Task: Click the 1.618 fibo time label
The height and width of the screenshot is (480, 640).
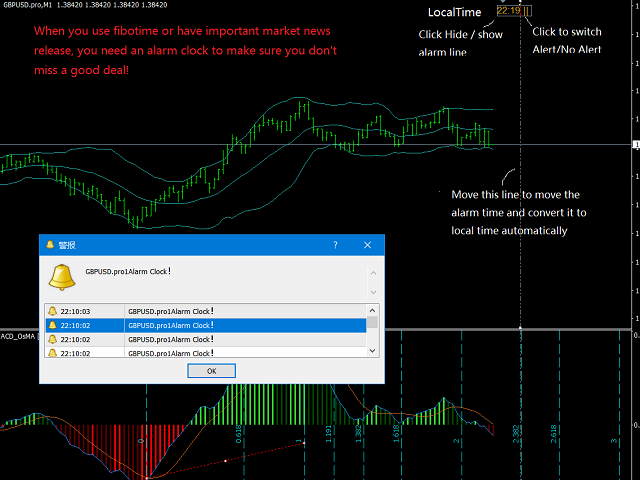Action: pos(396,434)
